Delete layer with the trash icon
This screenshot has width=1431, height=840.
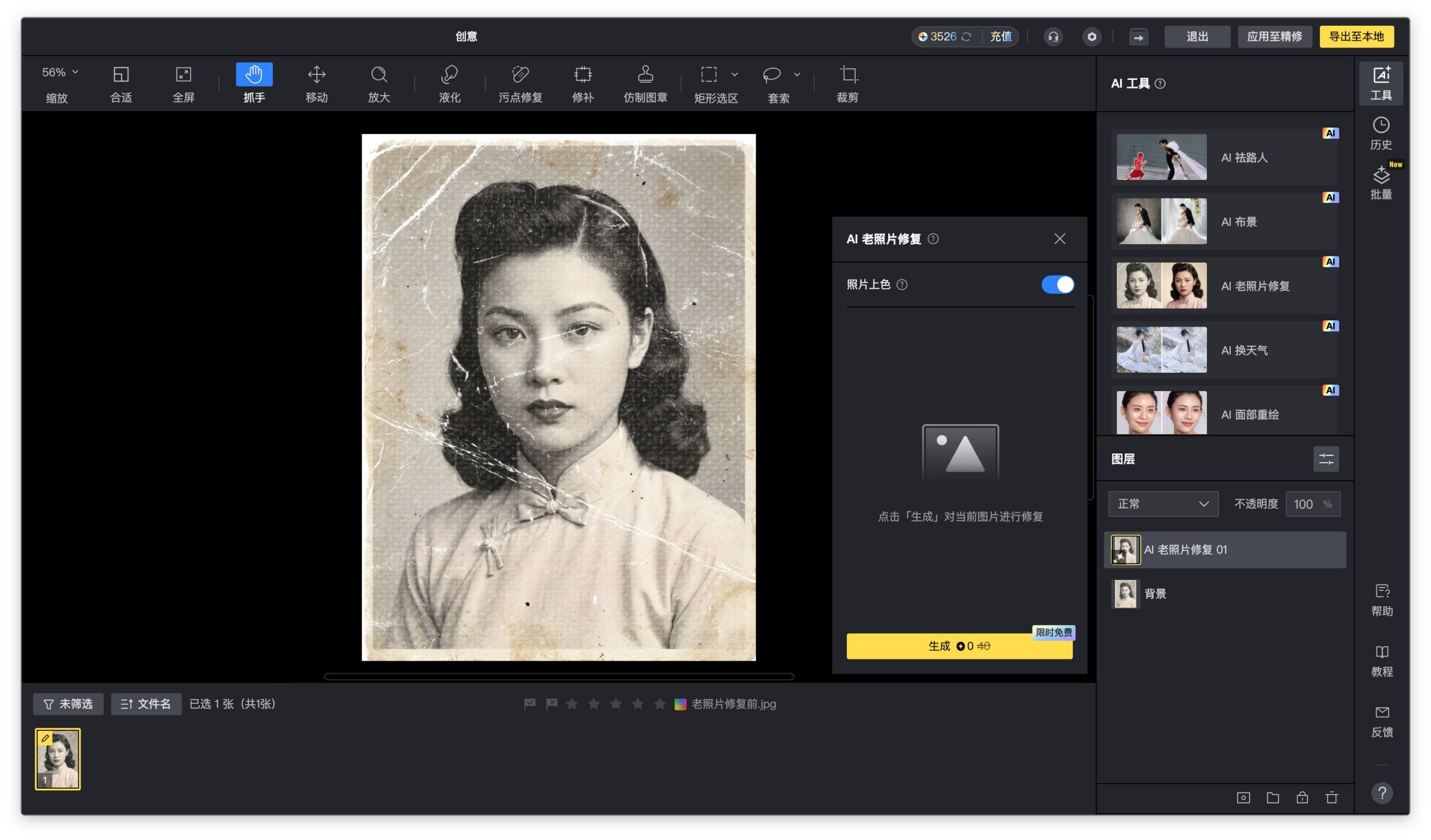(x=1332, y=798)
